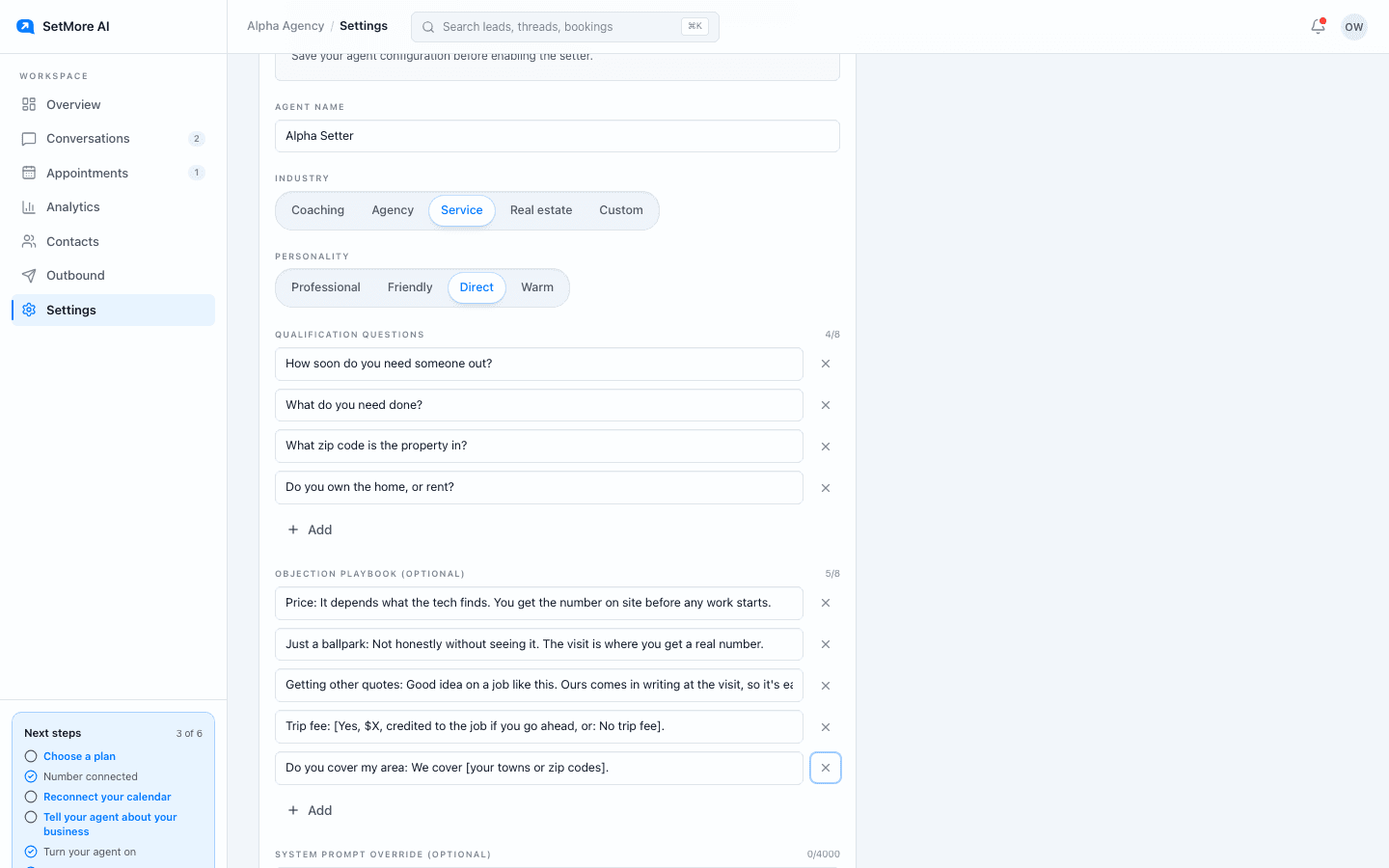Open Settings in the sidebar

113,310
